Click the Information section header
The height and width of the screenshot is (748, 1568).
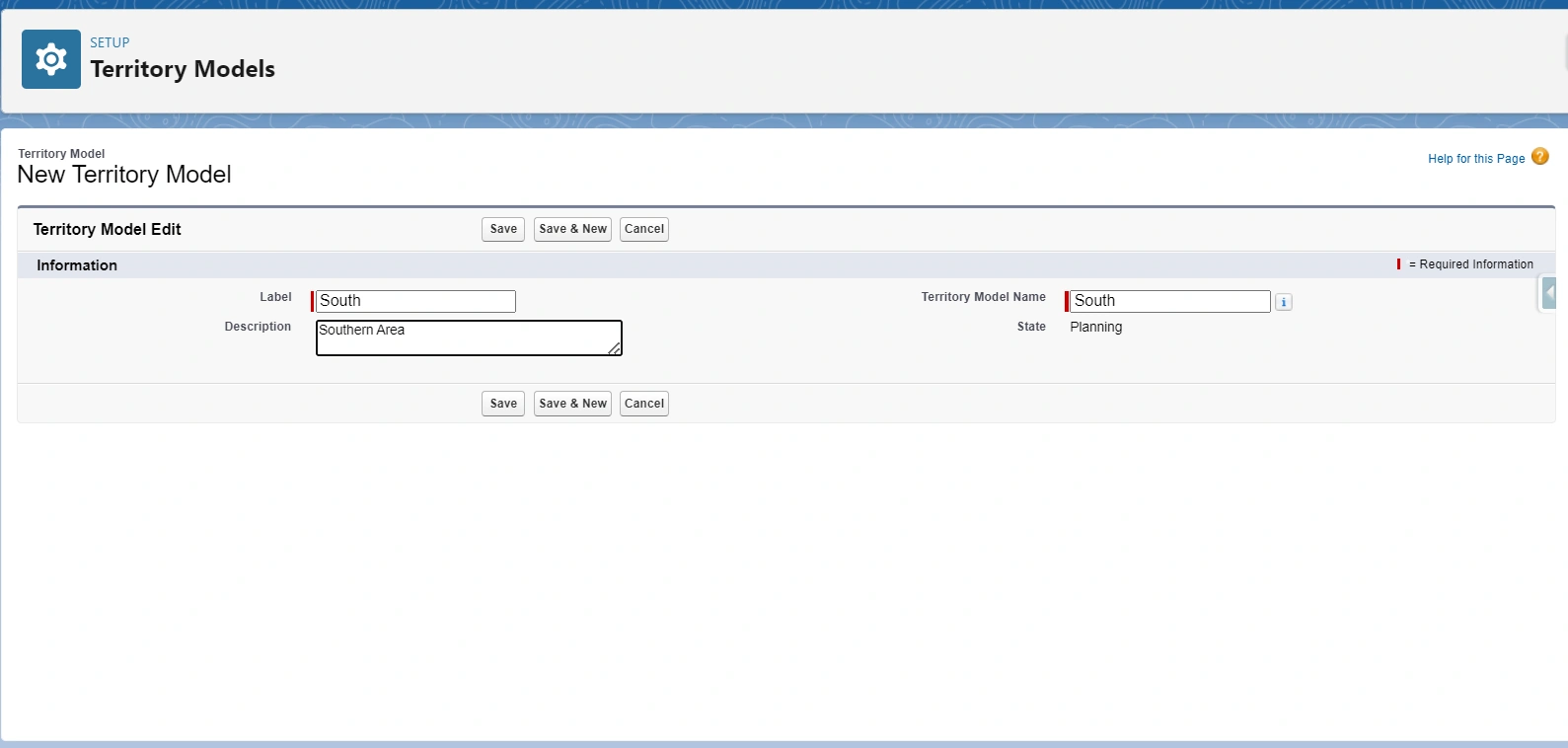point(77,265)
